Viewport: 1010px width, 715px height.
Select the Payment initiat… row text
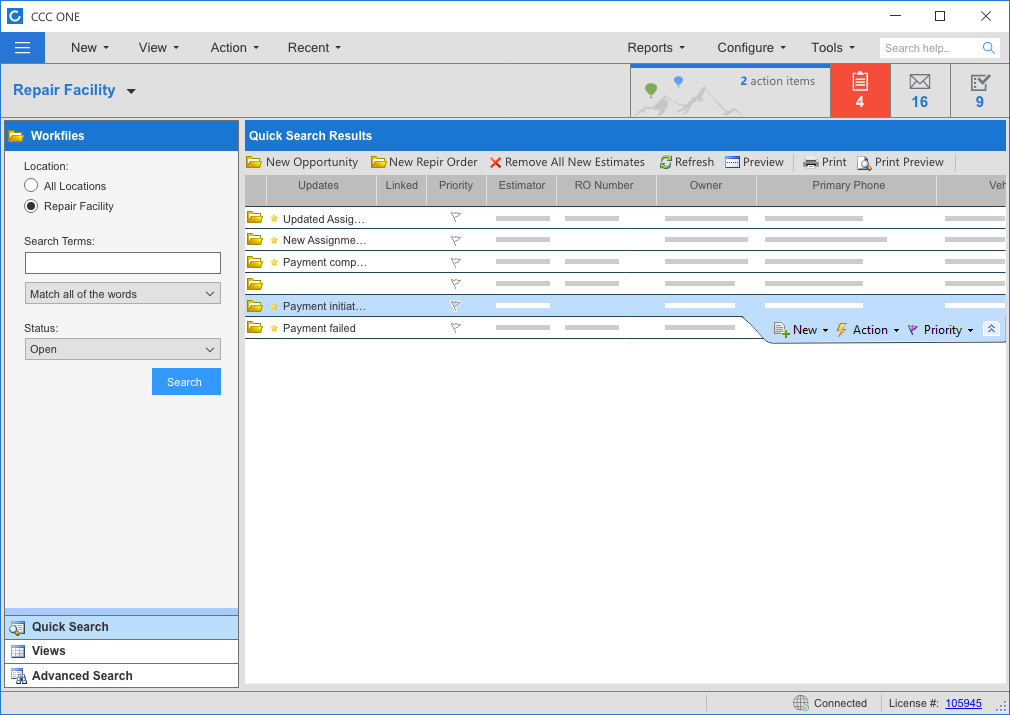324,306
